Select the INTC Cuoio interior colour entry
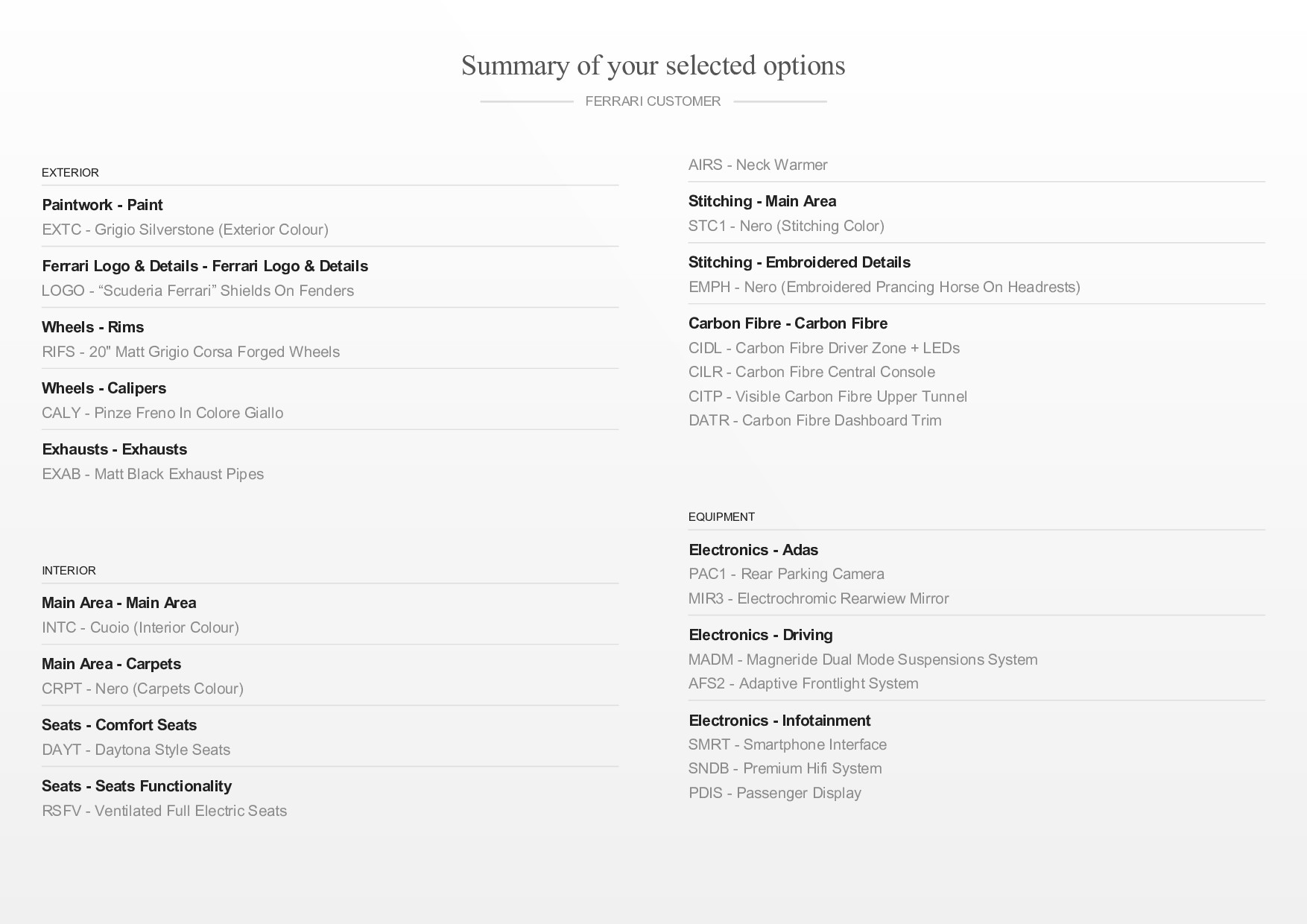This screenshot has width=1307, height=924. (x=140, y=627)
